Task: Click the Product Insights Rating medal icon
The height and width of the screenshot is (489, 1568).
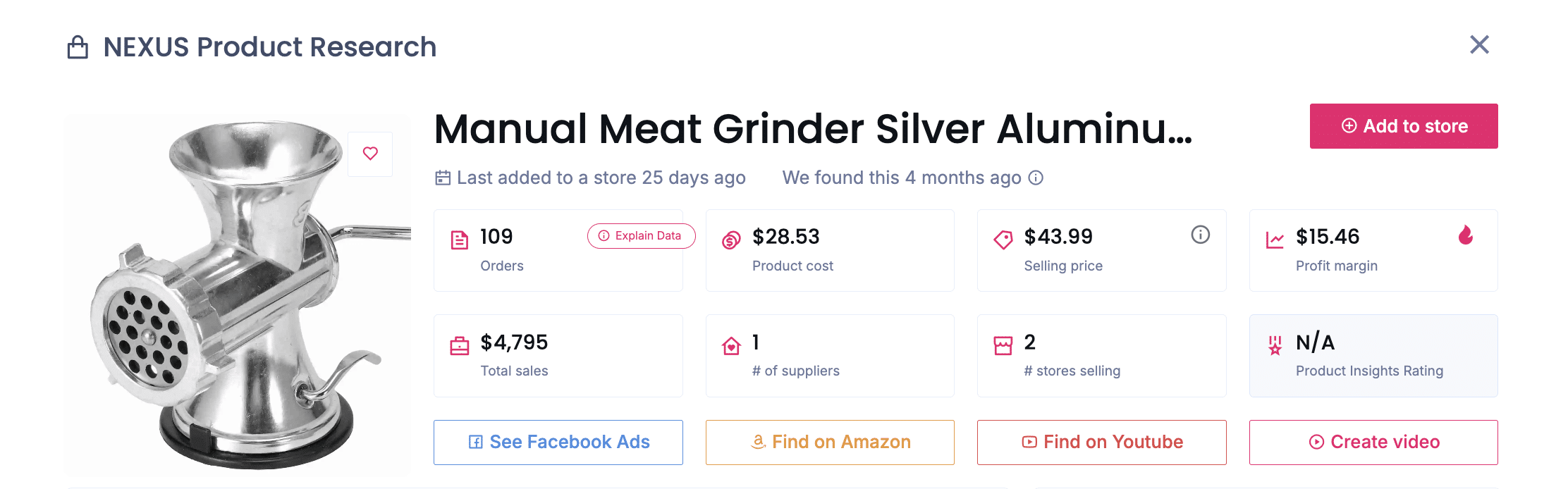Action: [x=1275, y=346]
